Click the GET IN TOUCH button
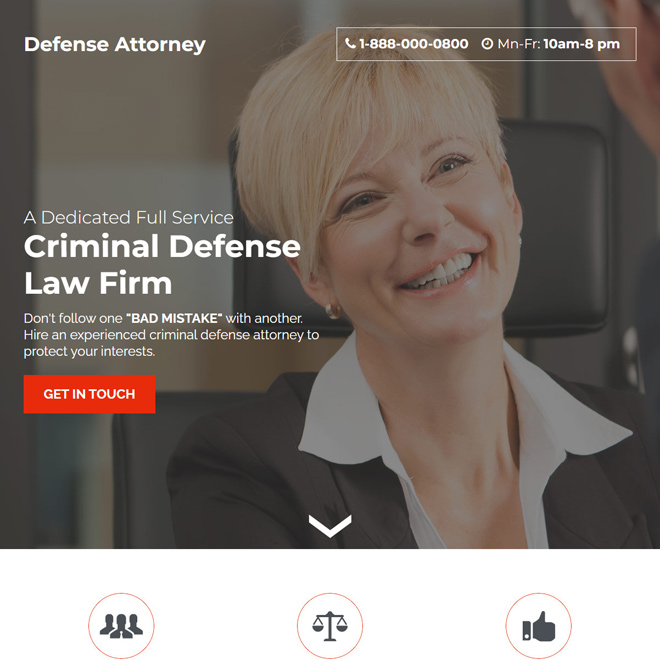 tap(89, 394)
